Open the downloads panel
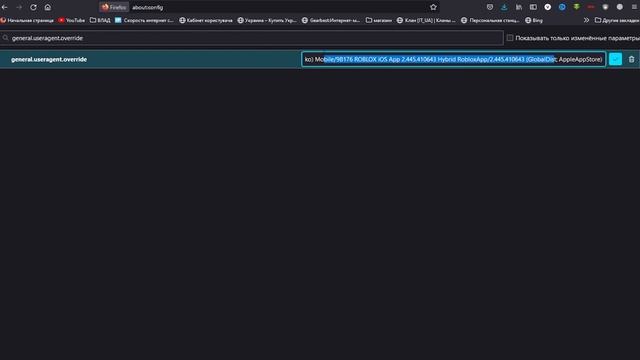Viewport: 640px width, 360px height. [504, 7]
